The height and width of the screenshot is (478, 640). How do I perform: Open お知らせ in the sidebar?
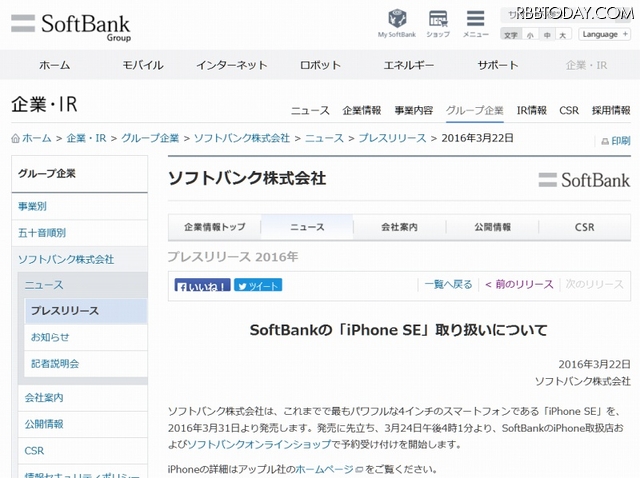86,337
